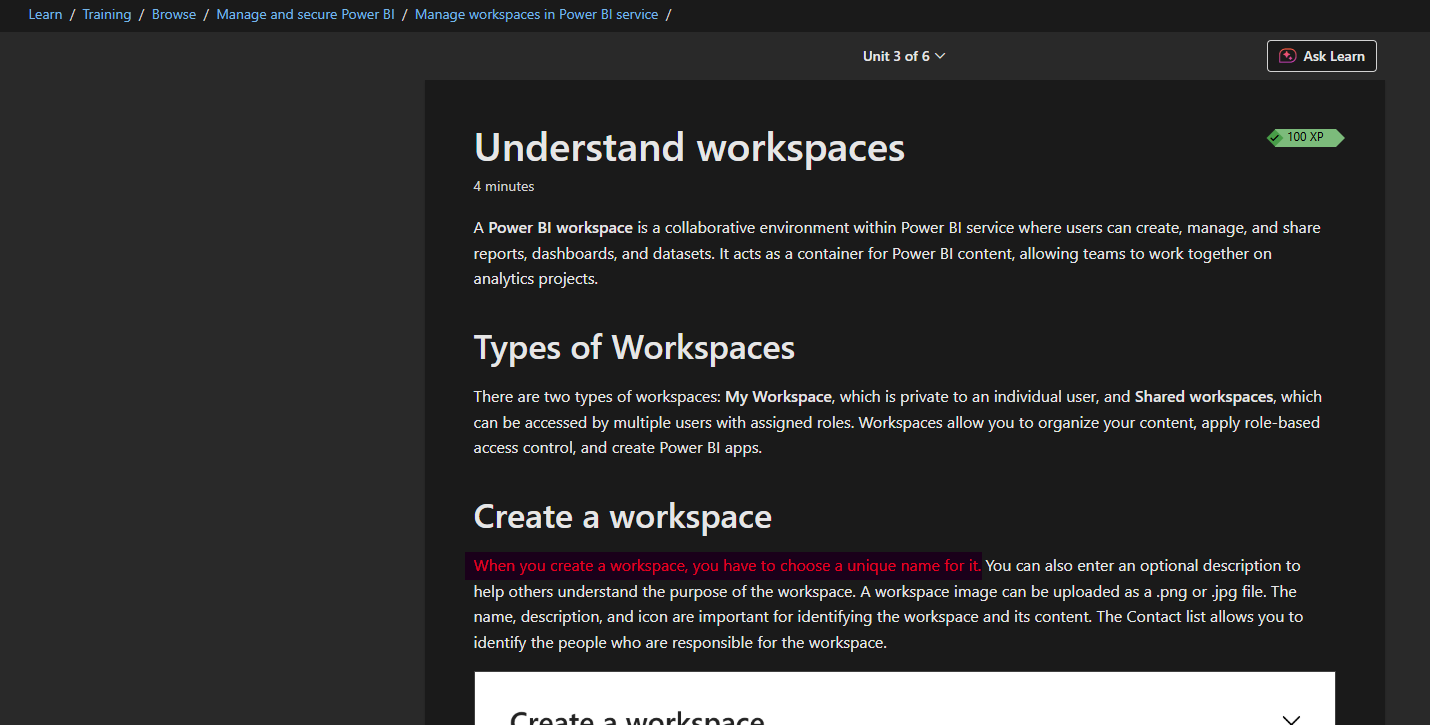Click the Understand workspaces page title
1430x725 pixels.
coord(688,147)
